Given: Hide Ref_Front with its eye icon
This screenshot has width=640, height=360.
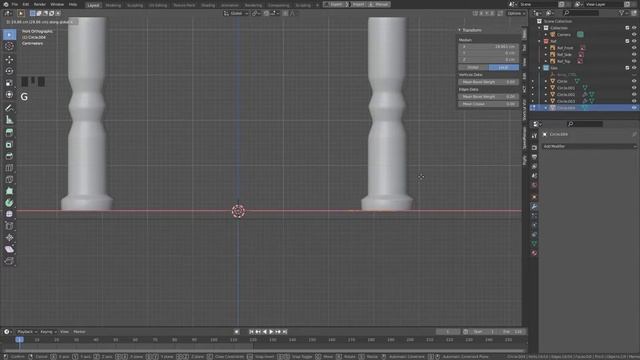Looking at the screenshot, I should [x=634, y=48].
